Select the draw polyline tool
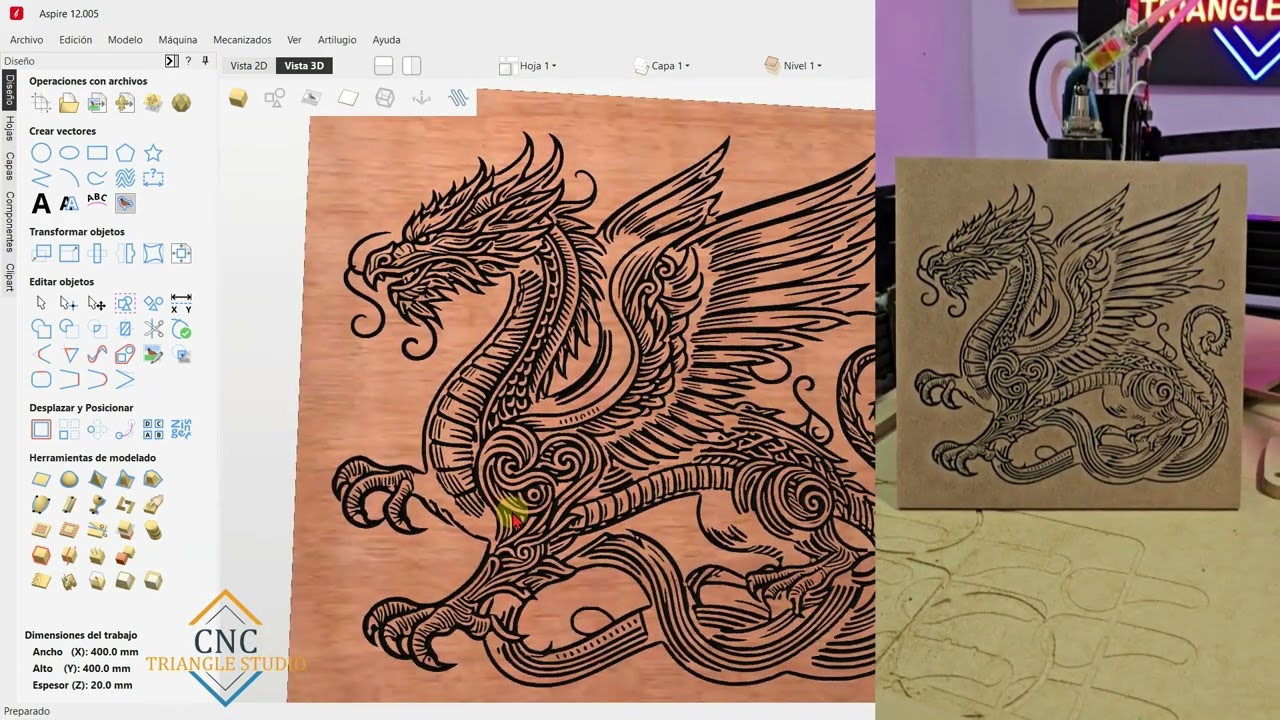 click(x=41, y=178)
